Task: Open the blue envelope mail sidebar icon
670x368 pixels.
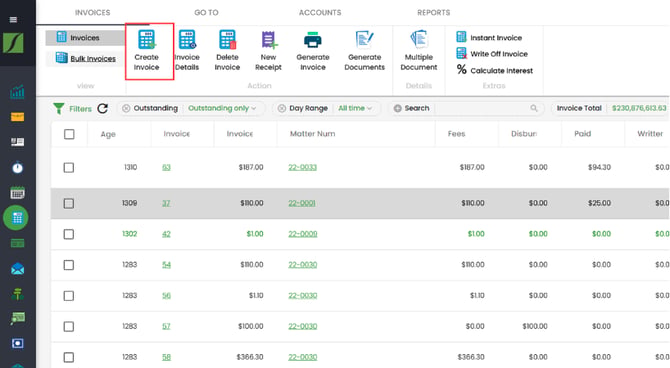Action: [18, 269]
